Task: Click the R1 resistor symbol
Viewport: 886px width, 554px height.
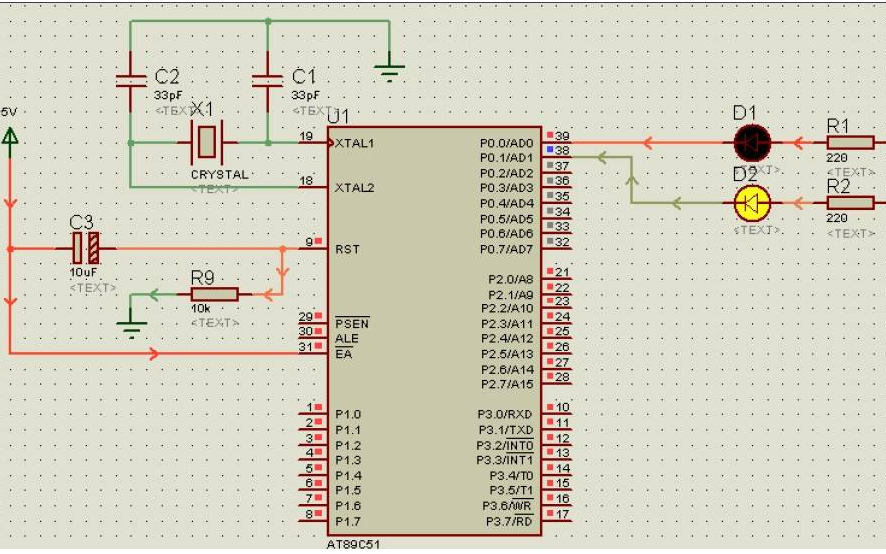Action: [x=851, y=143]
